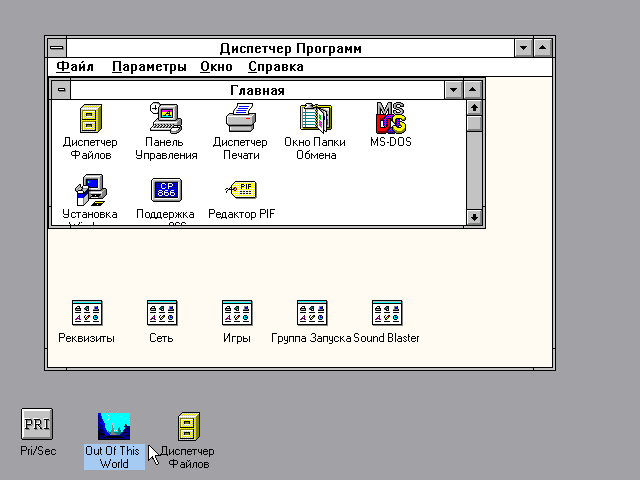The width and height of the screenshot is (640, 480).
Task: Select the Игры program group icon
Action: pyautogui.click(x=237, y=313)
